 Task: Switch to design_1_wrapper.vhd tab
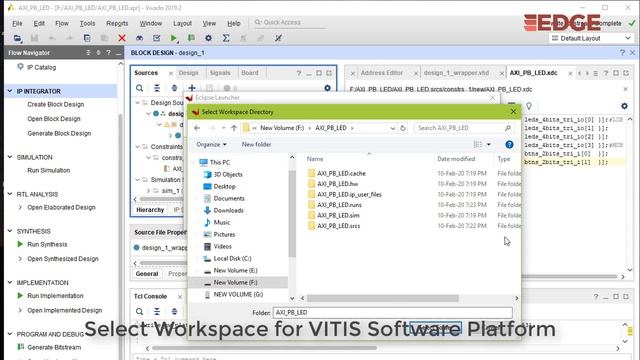click(x=456, y=73)
